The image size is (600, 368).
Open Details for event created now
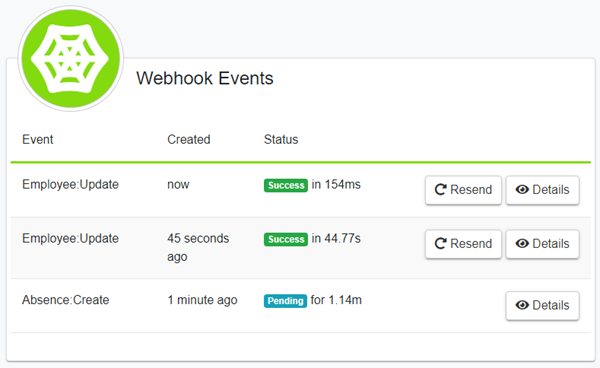(x=542, y=190)
